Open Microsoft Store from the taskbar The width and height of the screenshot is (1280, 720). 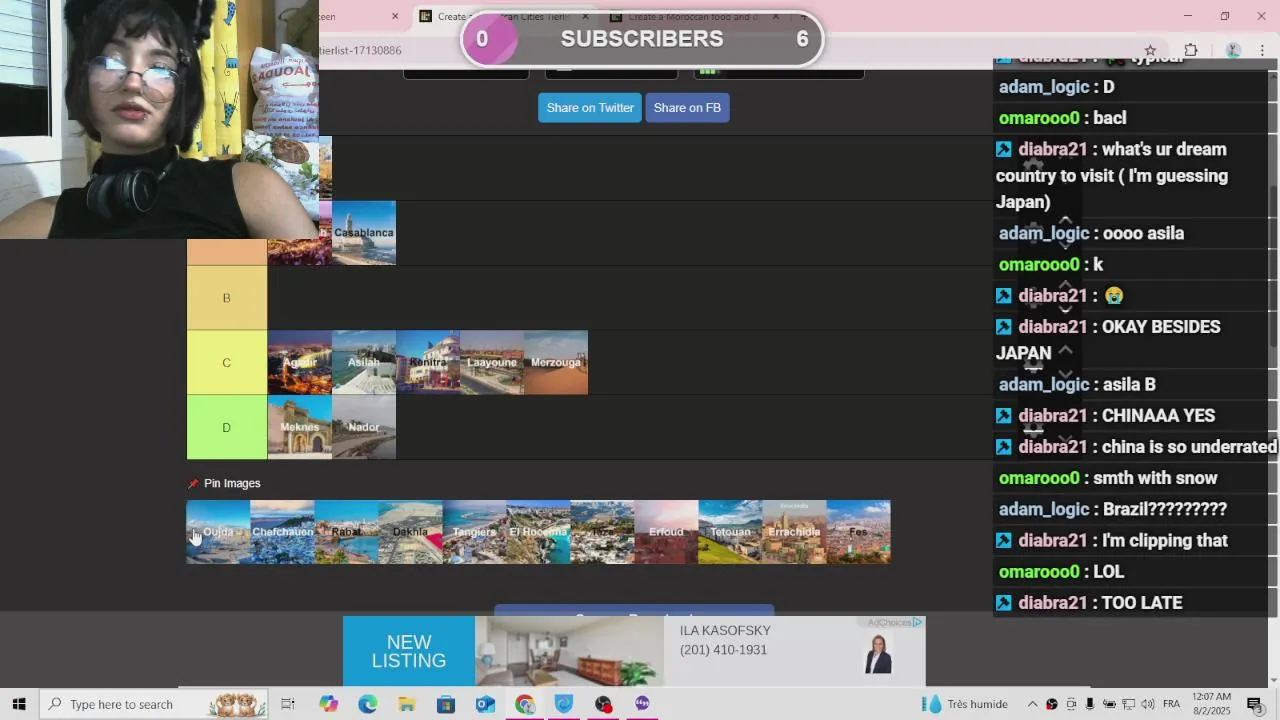pyautogui.click(x=446, y=704)
